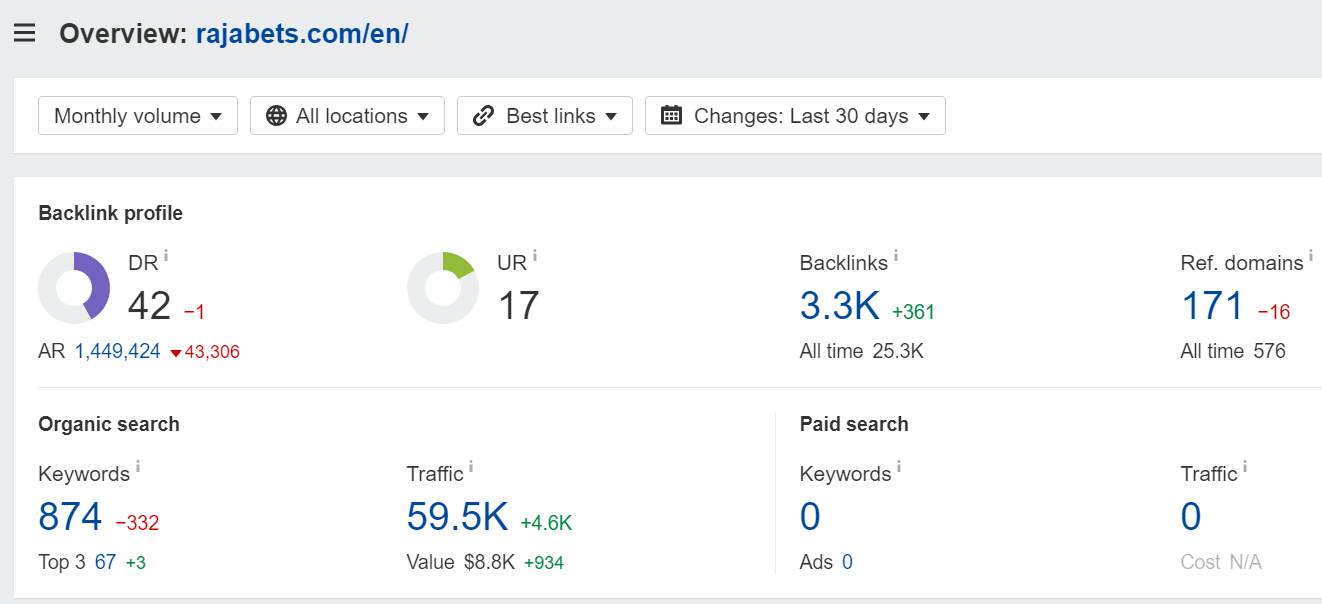The height and width of the screenshot is (604, 1322).
Task: Click the Organic Traffic info icon
Action: click(471, 467)
